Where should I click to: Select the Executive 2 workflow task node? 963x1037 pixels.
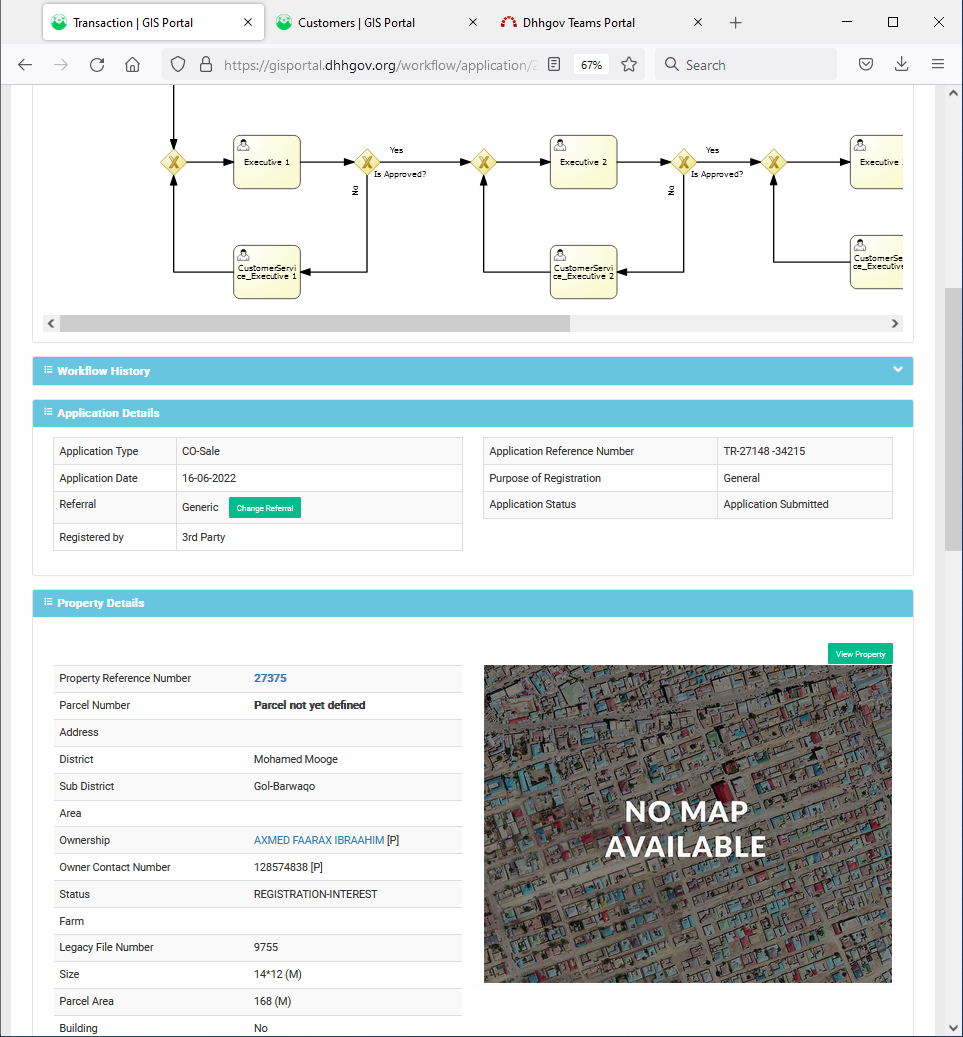click(583, 162)
